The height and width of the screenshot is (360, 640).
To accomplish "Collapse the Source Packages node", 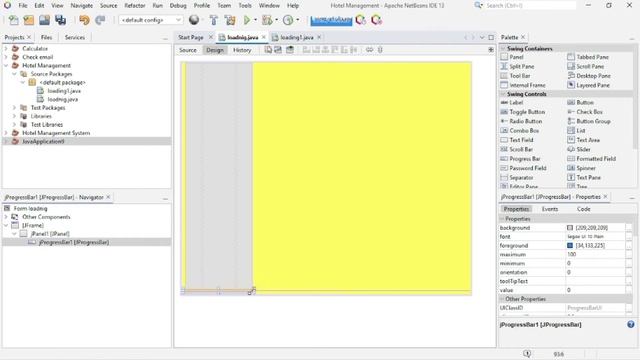I will tap(14, 74).
